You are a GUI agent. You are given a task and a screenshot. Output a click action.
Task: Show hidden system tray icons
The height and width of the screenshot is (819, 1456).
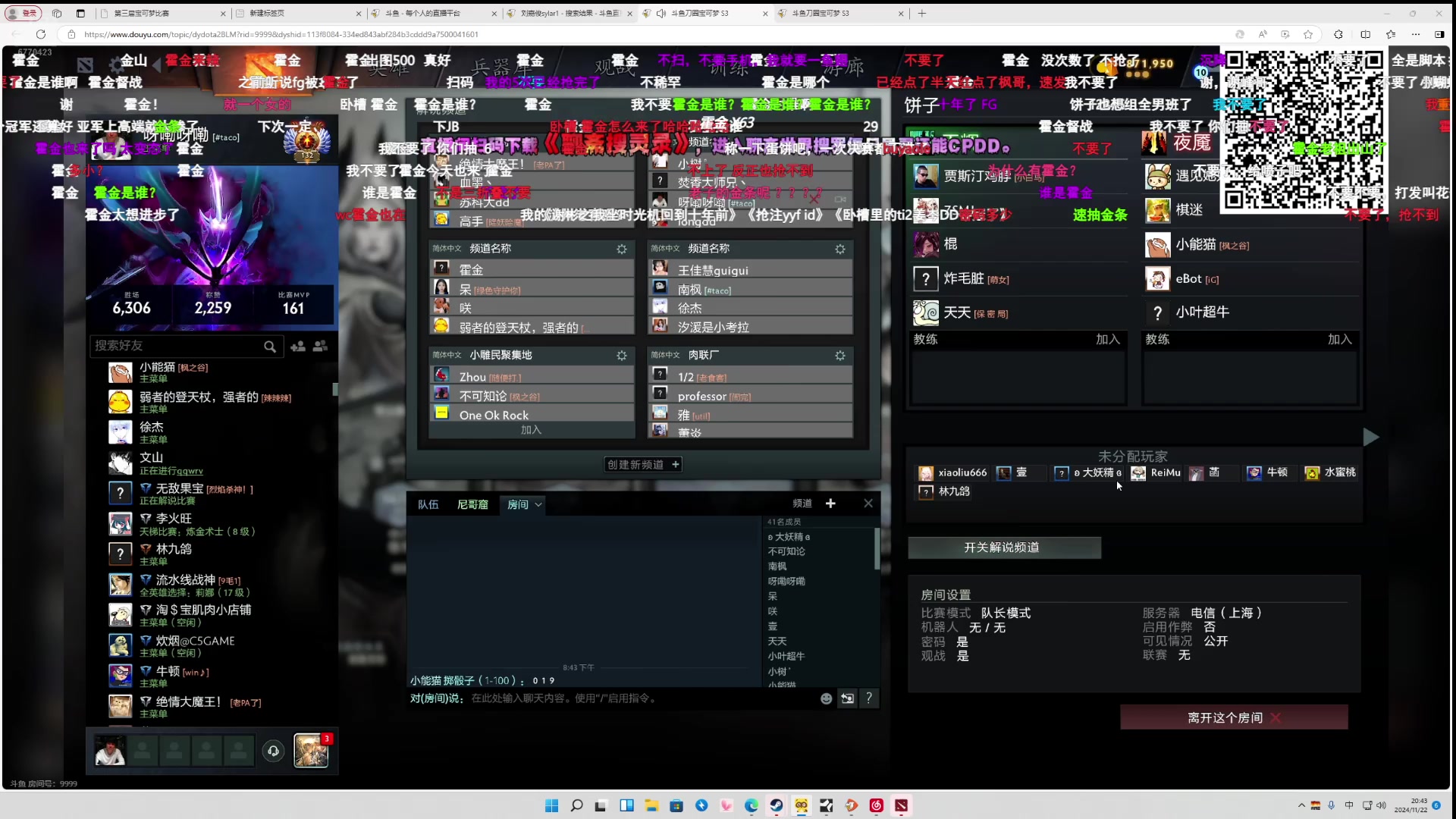click(1301, 805)
